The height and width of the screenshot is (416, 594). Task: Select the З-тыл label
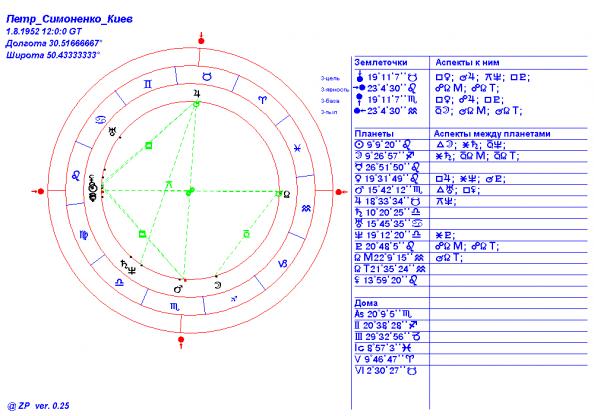point(328,112)
